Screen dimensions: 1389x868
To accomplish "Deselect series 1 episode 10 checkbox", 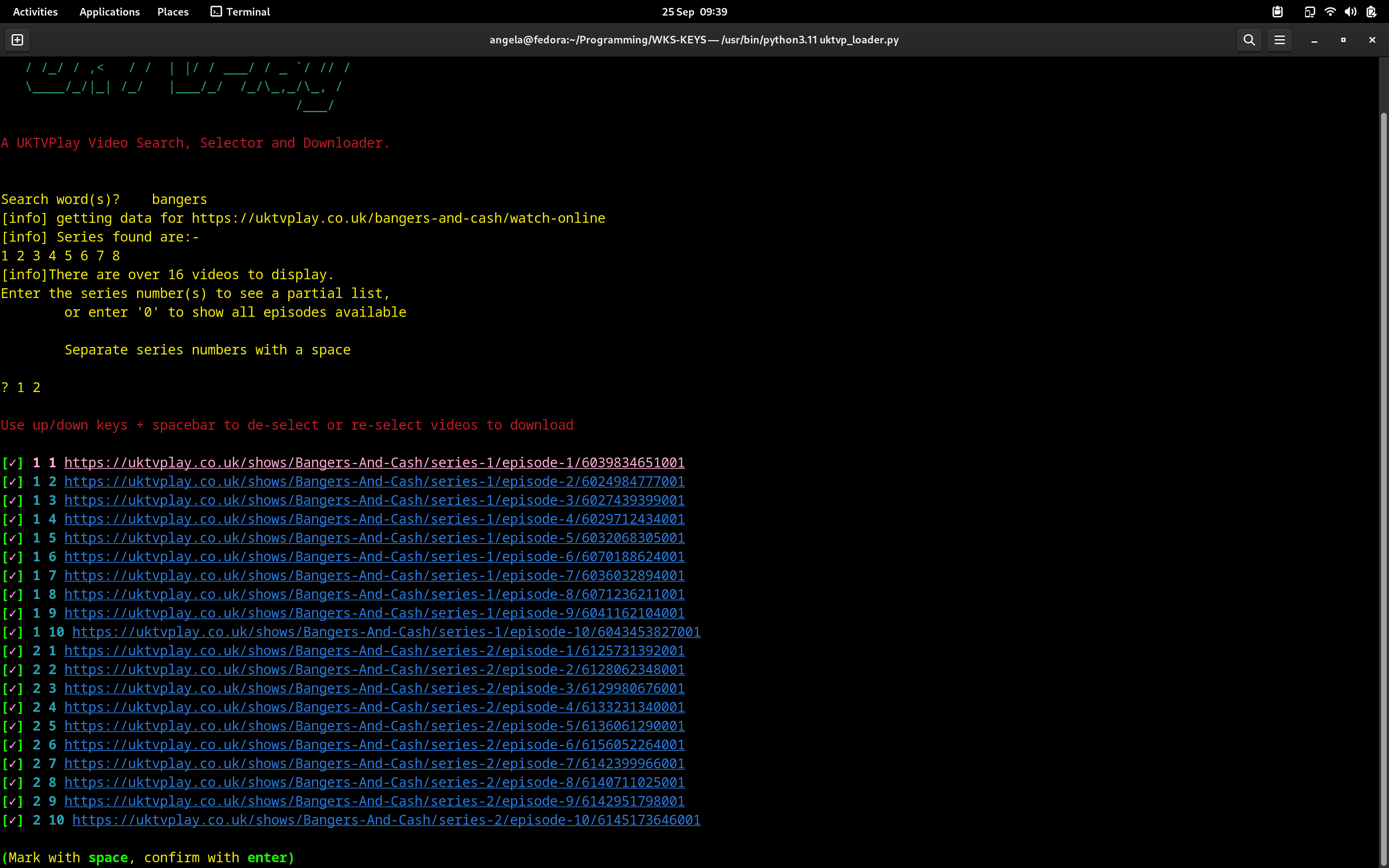I will [x=12, y=632].
